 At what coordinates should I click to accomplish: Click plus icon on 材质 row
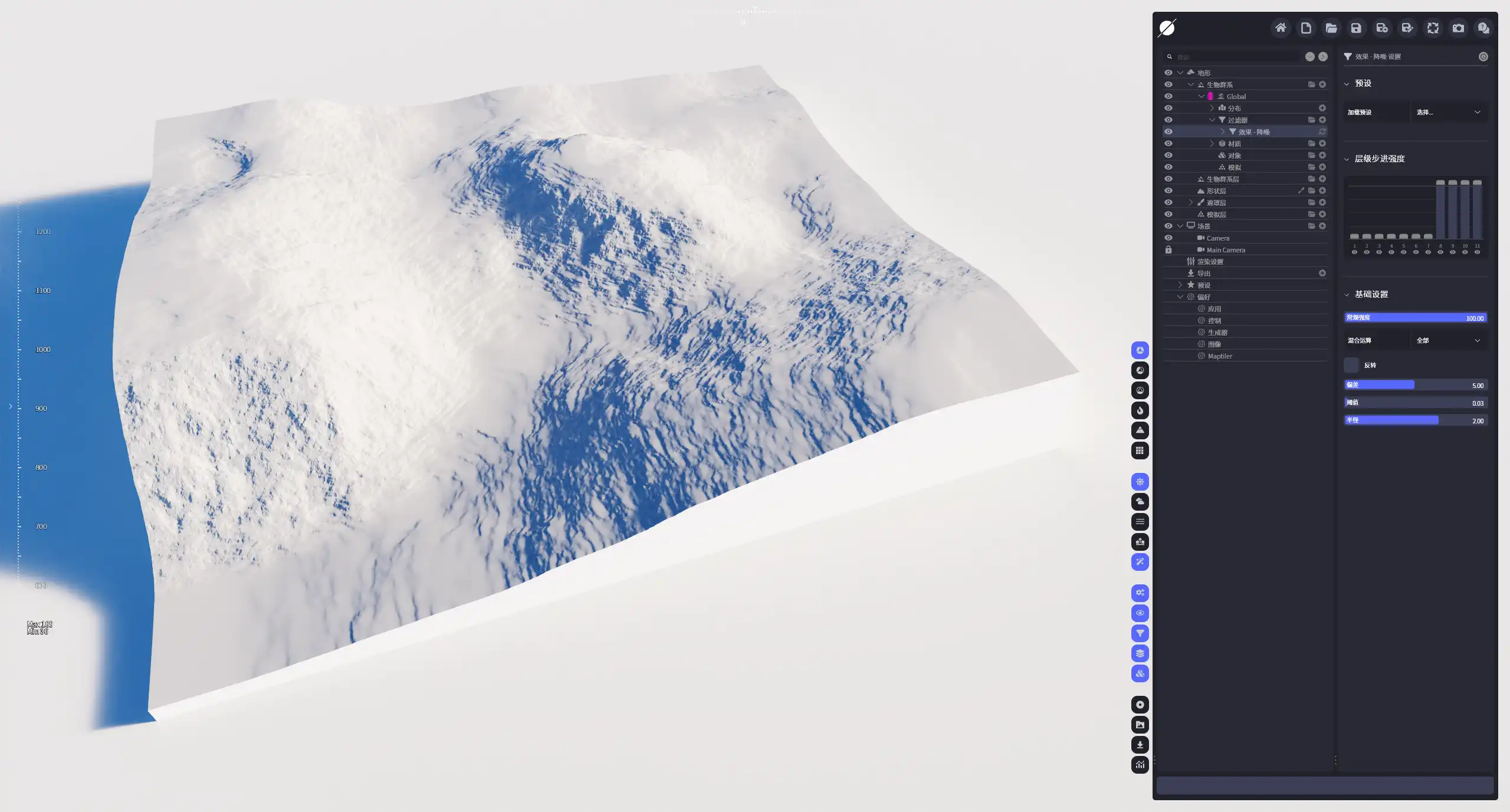(x=1322, y=143)
